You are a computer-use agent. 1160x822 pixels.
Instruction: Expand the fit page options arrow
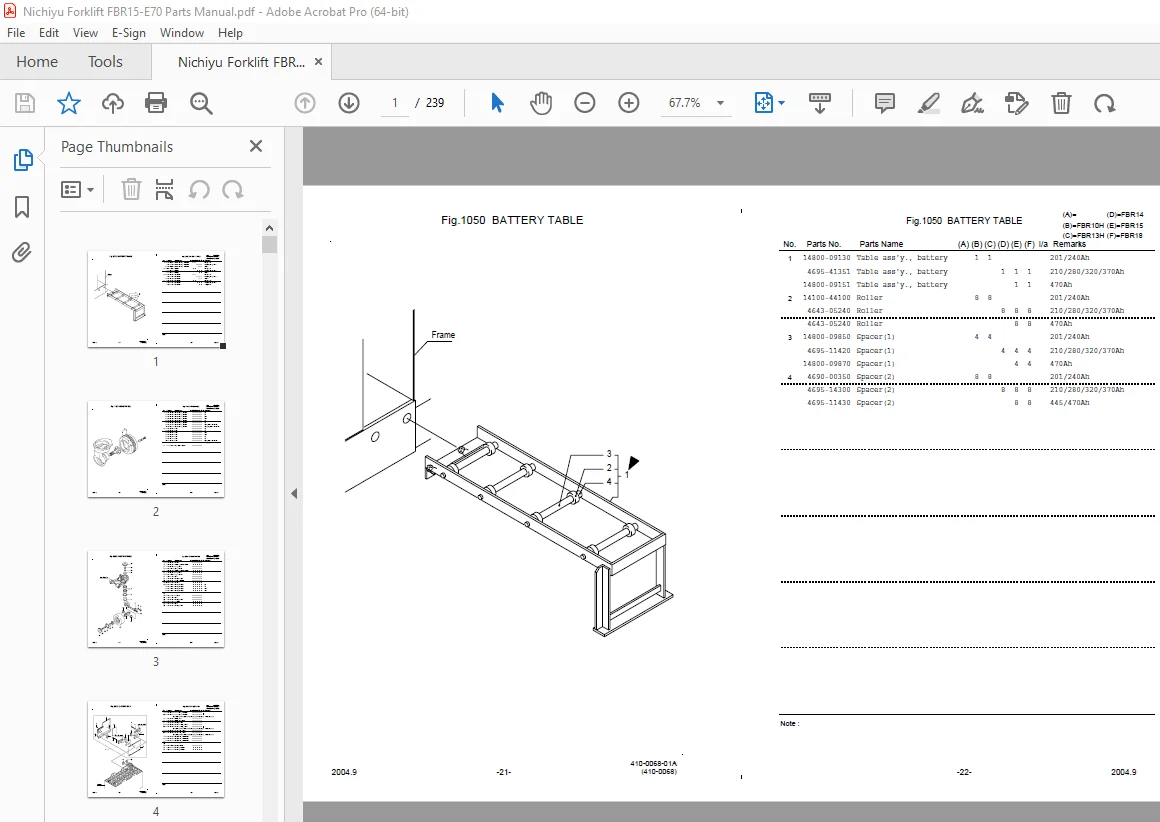tap(781, 103)
